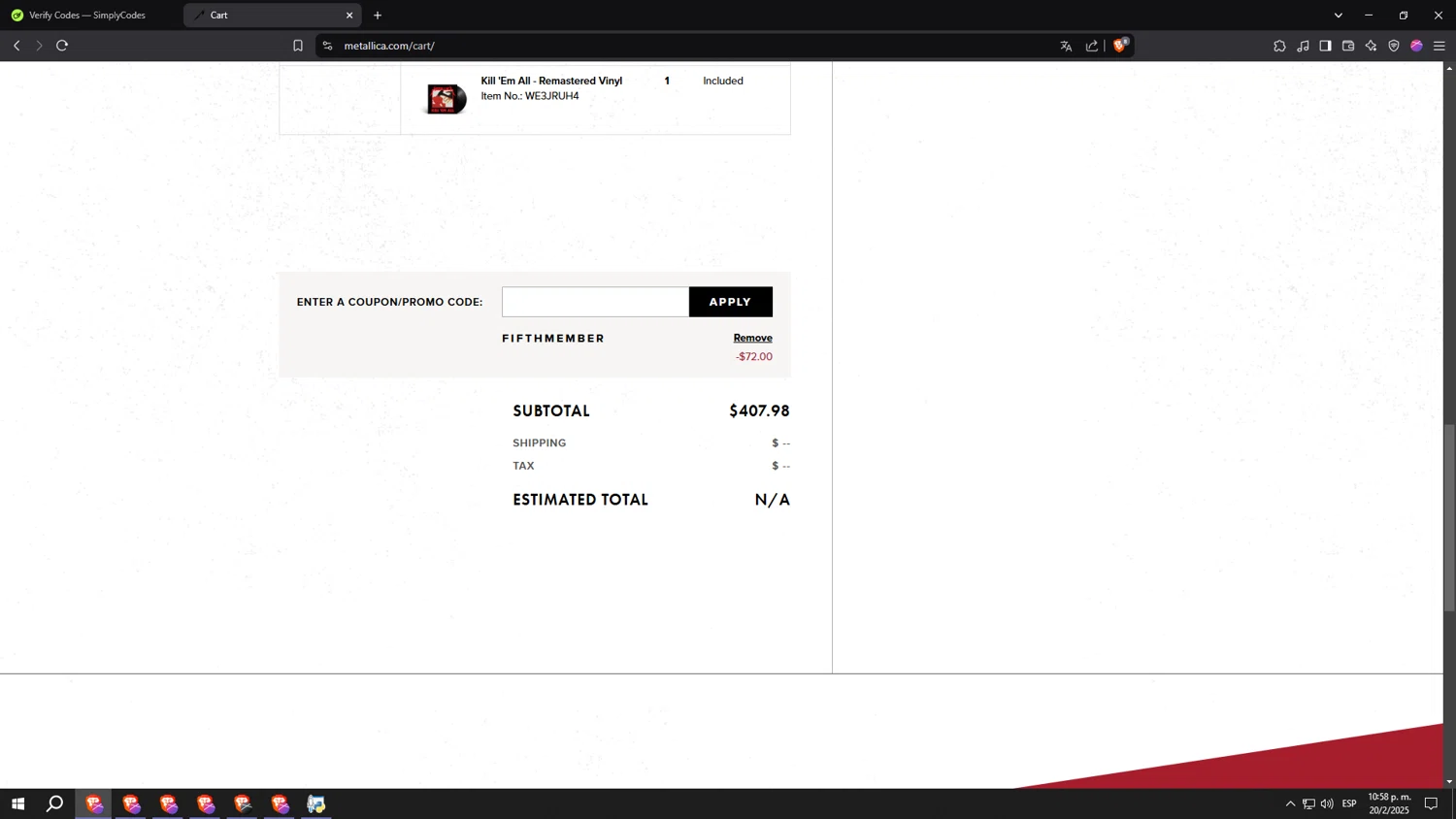The height and width of the screenshot is (819, 1456).
Task: Open the Brave Wallet icon
Action: tap(1348, 46)
